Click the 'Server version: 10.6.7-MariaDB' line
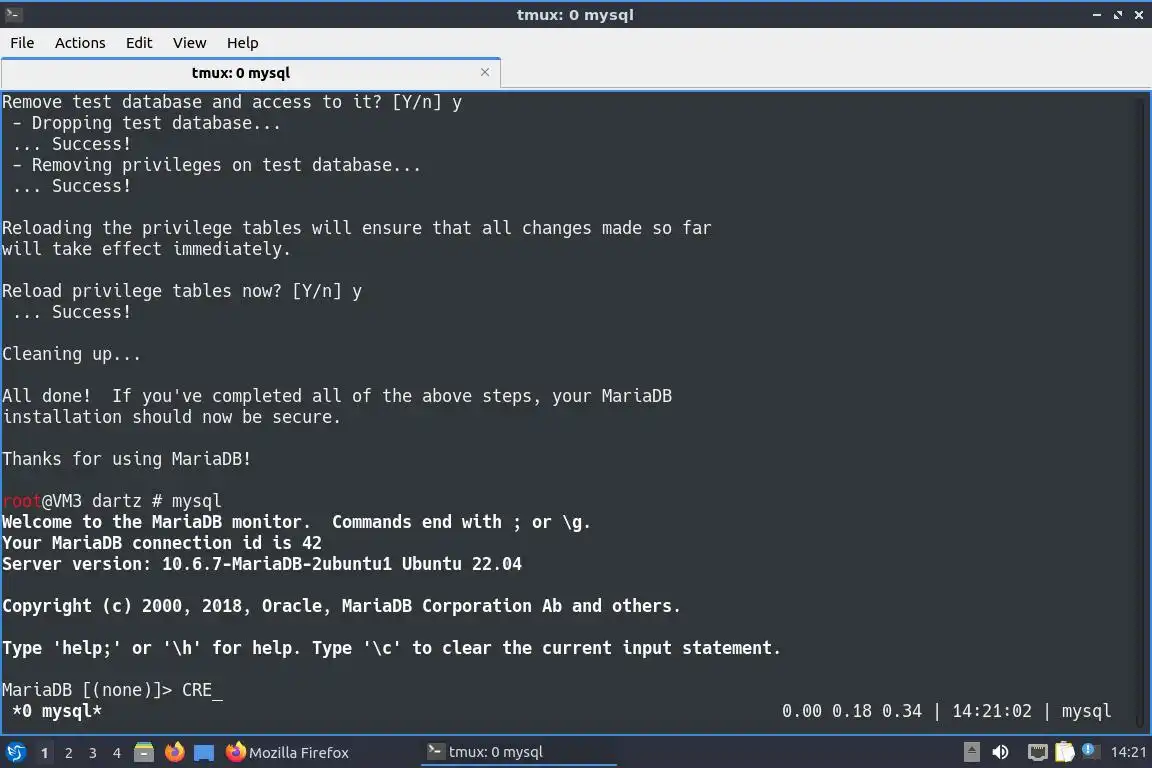This screenshot has width=1152, height=768. [x=262, y=564]
